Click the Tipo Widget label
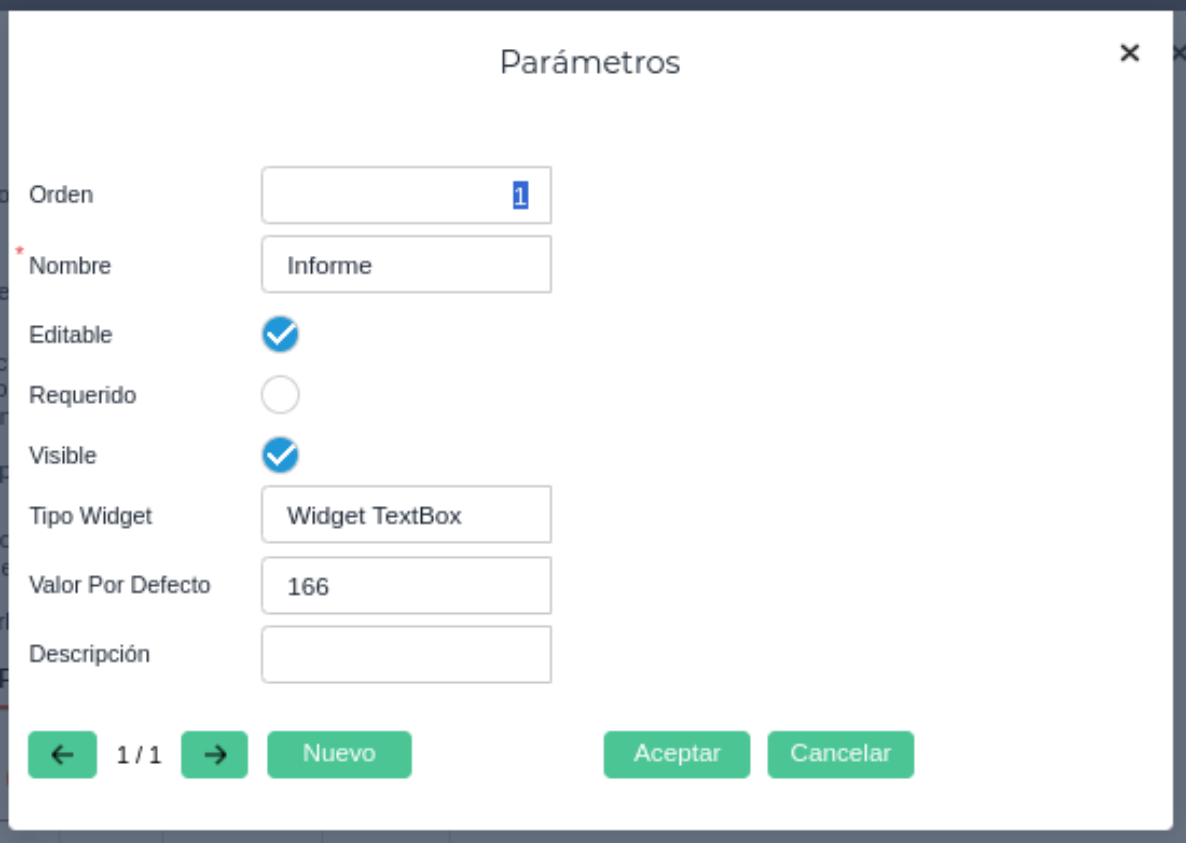The width and height of the screenshot is (1186, 843). (x=90, y=516)
